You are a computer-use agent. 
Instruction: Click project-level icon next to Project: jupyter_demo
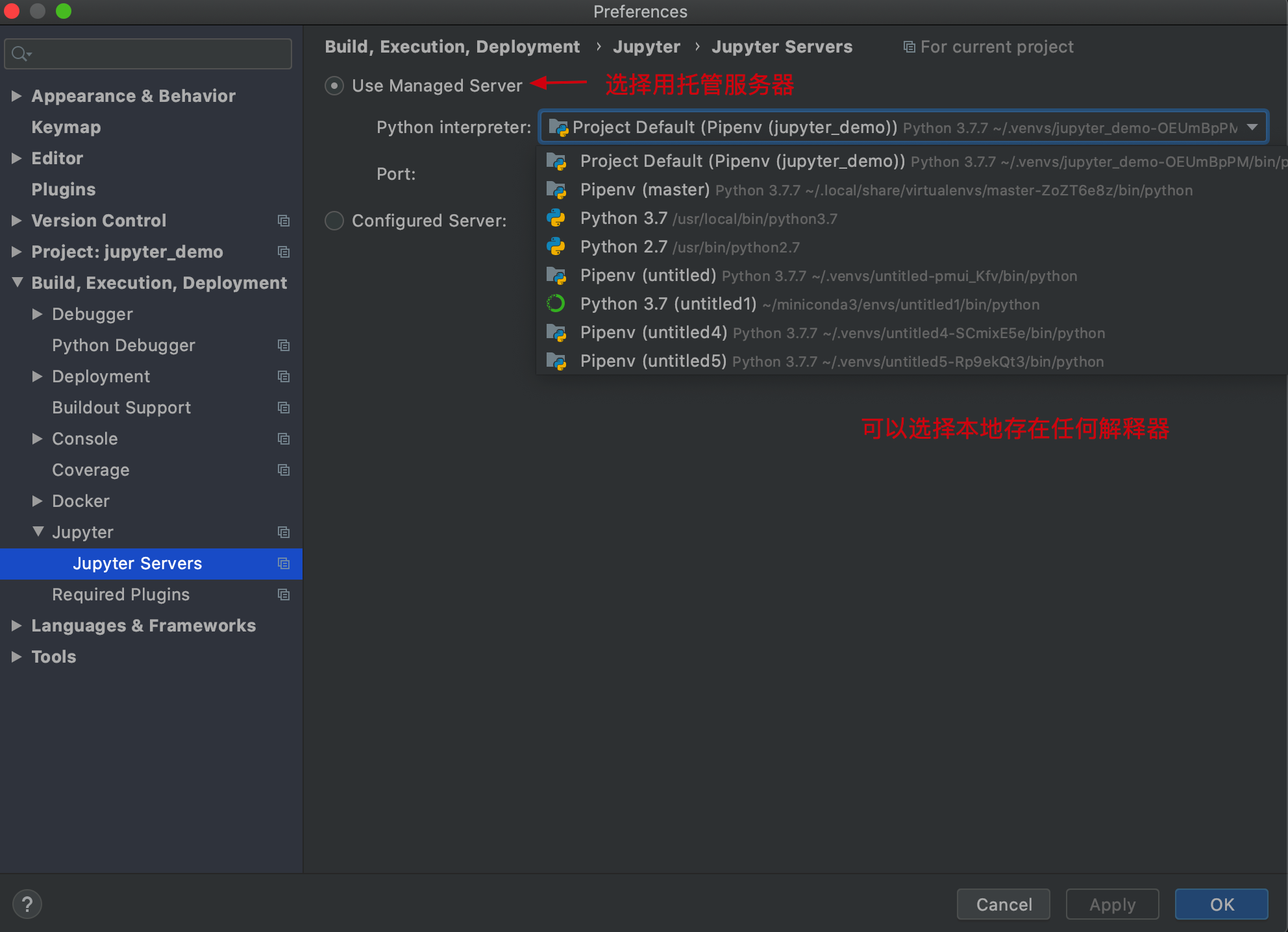tap(284, 252)
